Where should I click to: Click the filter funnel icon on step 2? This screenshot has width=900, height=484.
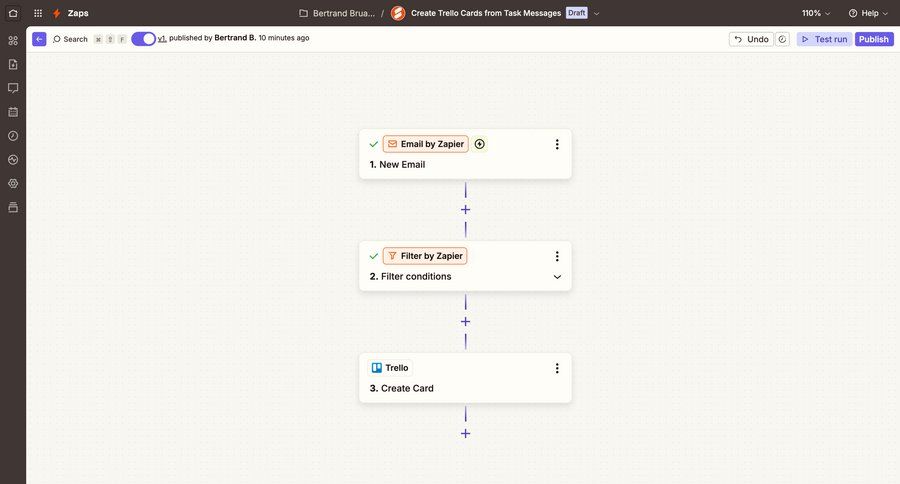[x=392, y=256]
